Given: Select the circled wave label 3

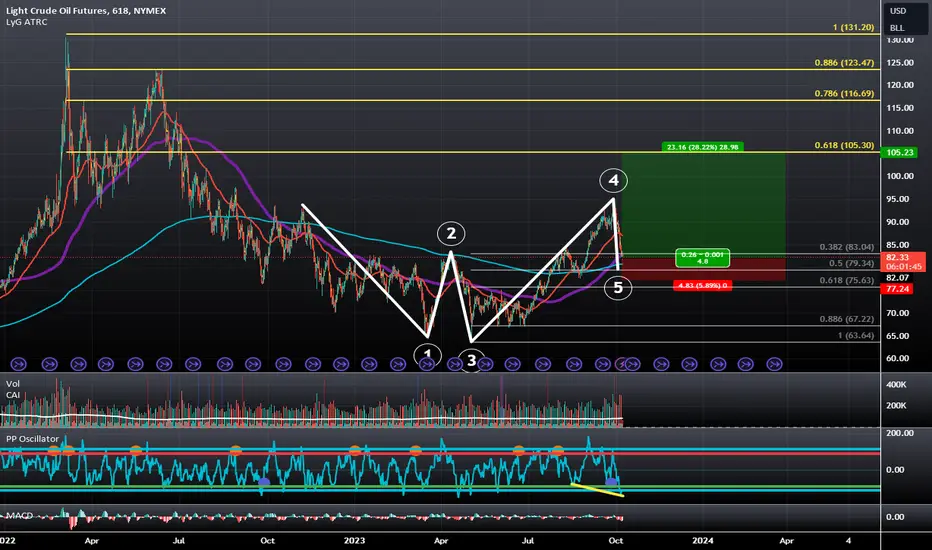Looking at the screenshot, I should pyautogui.click(x=471, y=360).
